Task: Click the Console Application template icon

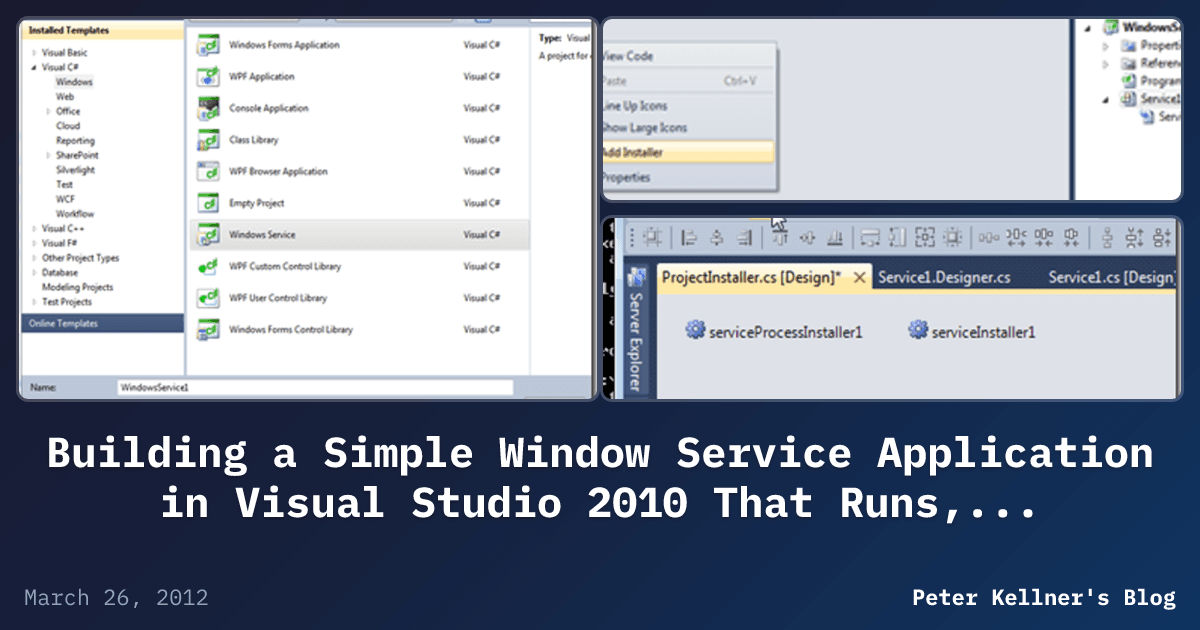Action: click(x=208, y=108)
